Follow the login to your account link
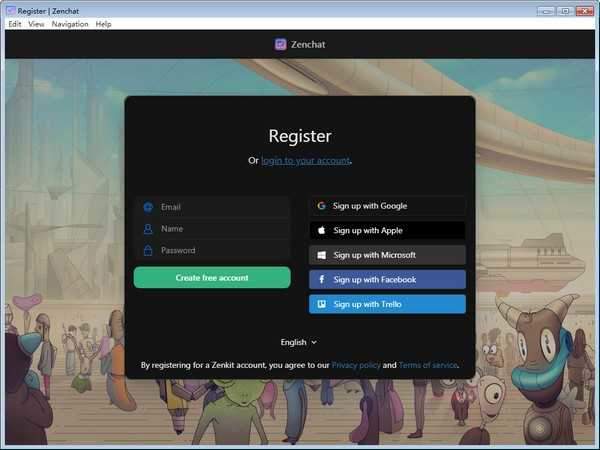The width and height of the screenshot is (600, 450). tap(305, 160)
